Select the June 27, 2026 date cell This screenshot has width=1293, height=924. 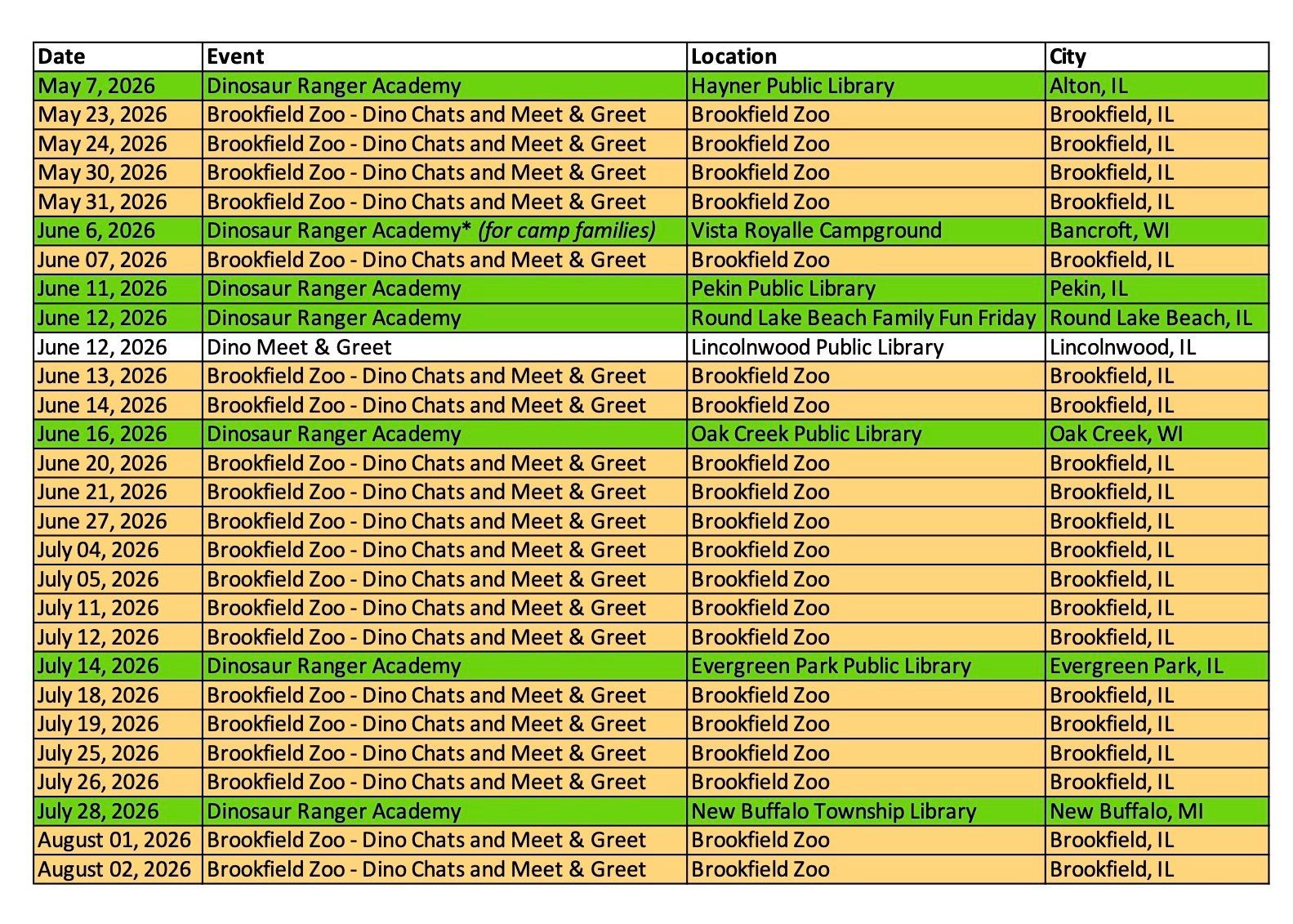[118, 521]
